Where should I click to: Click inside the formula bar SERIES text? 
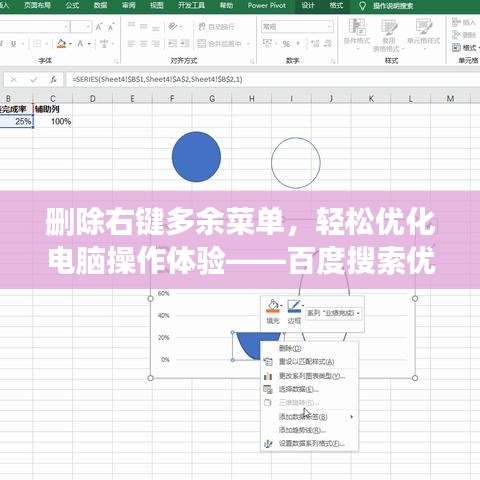[x=157, y=80]
